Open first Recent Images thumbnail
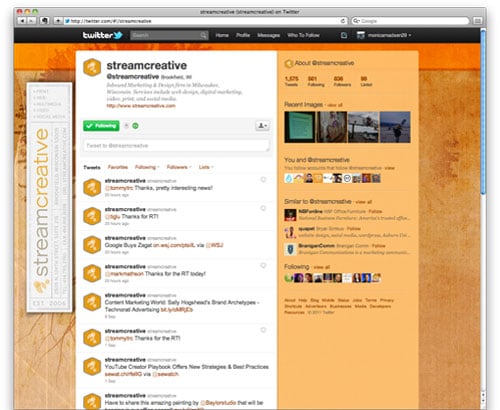The height and width of the screenshot is (410, 500). (300, 127)
